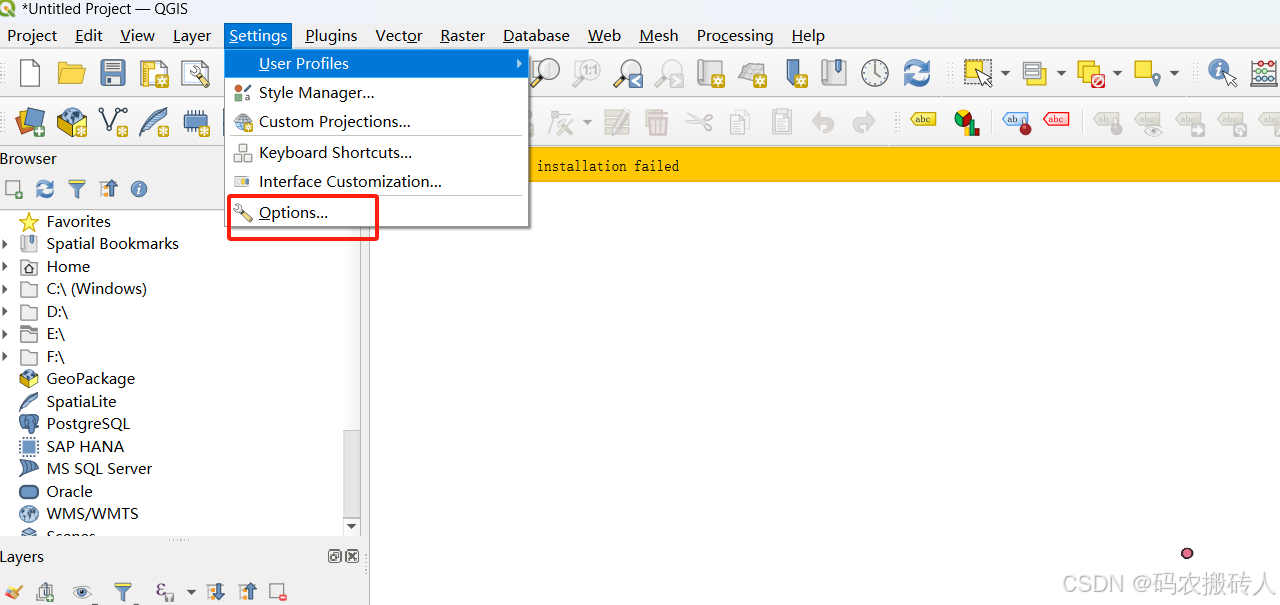Image resolution: width=1280 pixels, height=605 pixels.
Task: Expand the Spatial Bookmarks tree item
Action: click(5, 244)
